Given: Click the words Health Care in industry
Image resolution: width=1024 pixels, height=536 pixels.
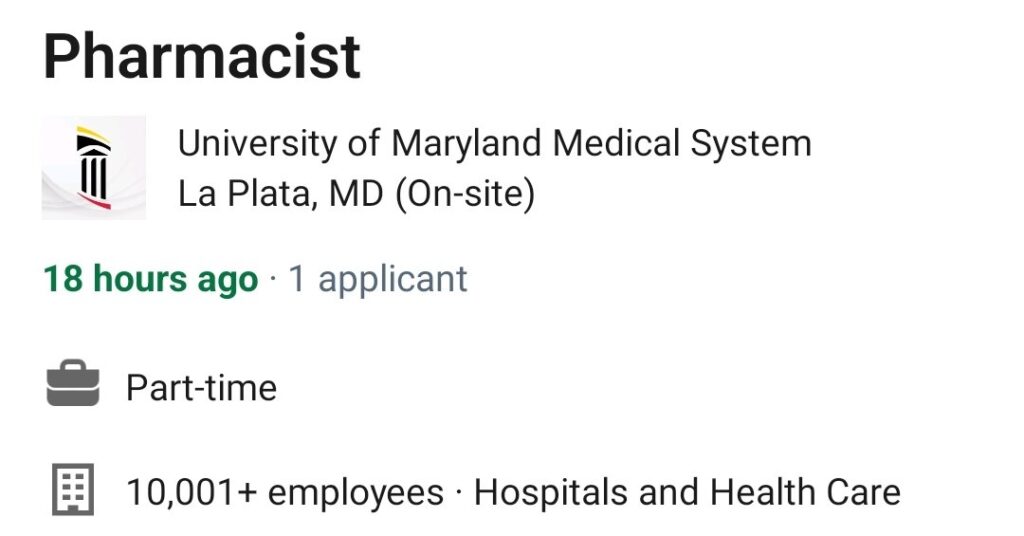Looking at the screenshot, I should [805, 492].
